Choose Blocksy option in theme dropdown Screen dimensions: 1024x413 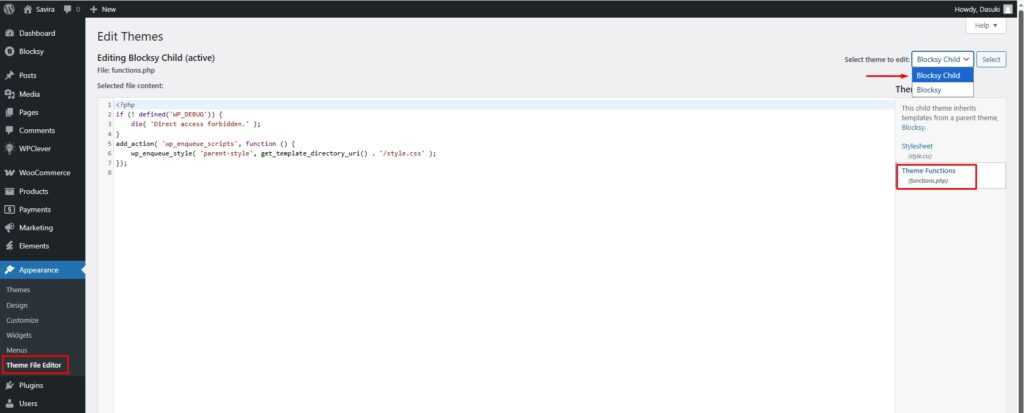(942, 90)
